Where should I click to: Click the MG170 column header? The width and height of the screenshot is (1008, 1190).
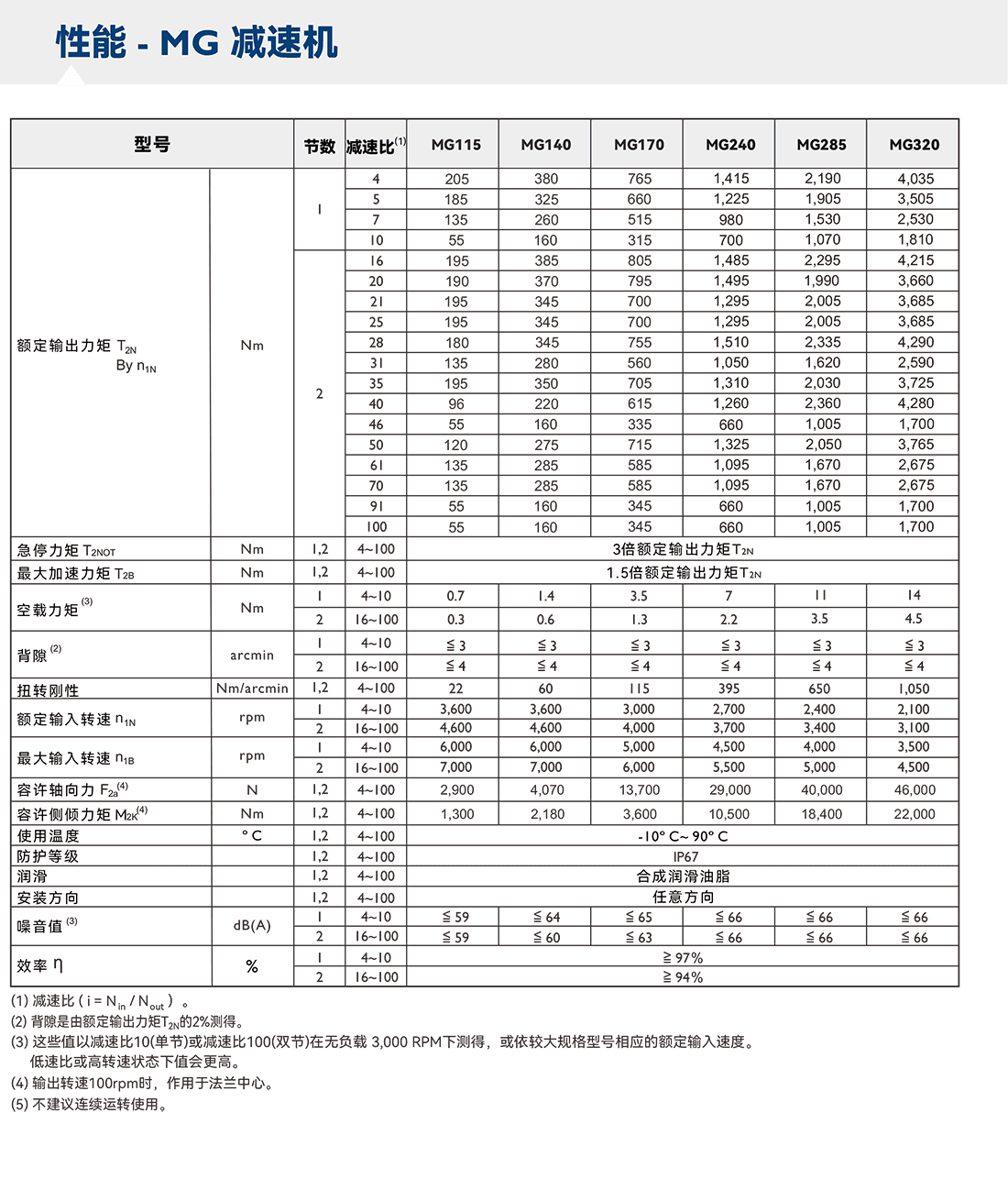[x=638, y=144]
